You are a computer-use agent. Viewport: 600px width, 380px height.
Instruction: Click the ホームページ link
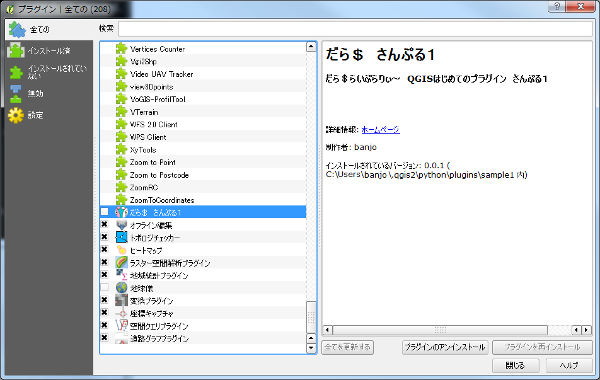[x=380, y=129]
